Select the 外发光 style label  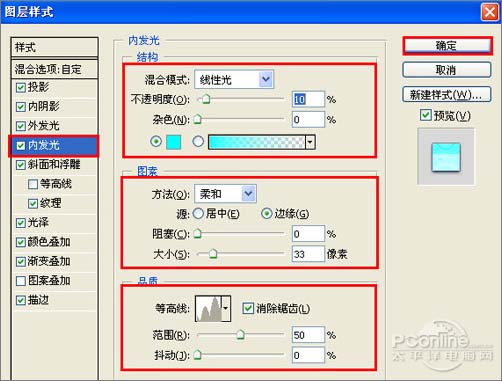tap(44, 126)
